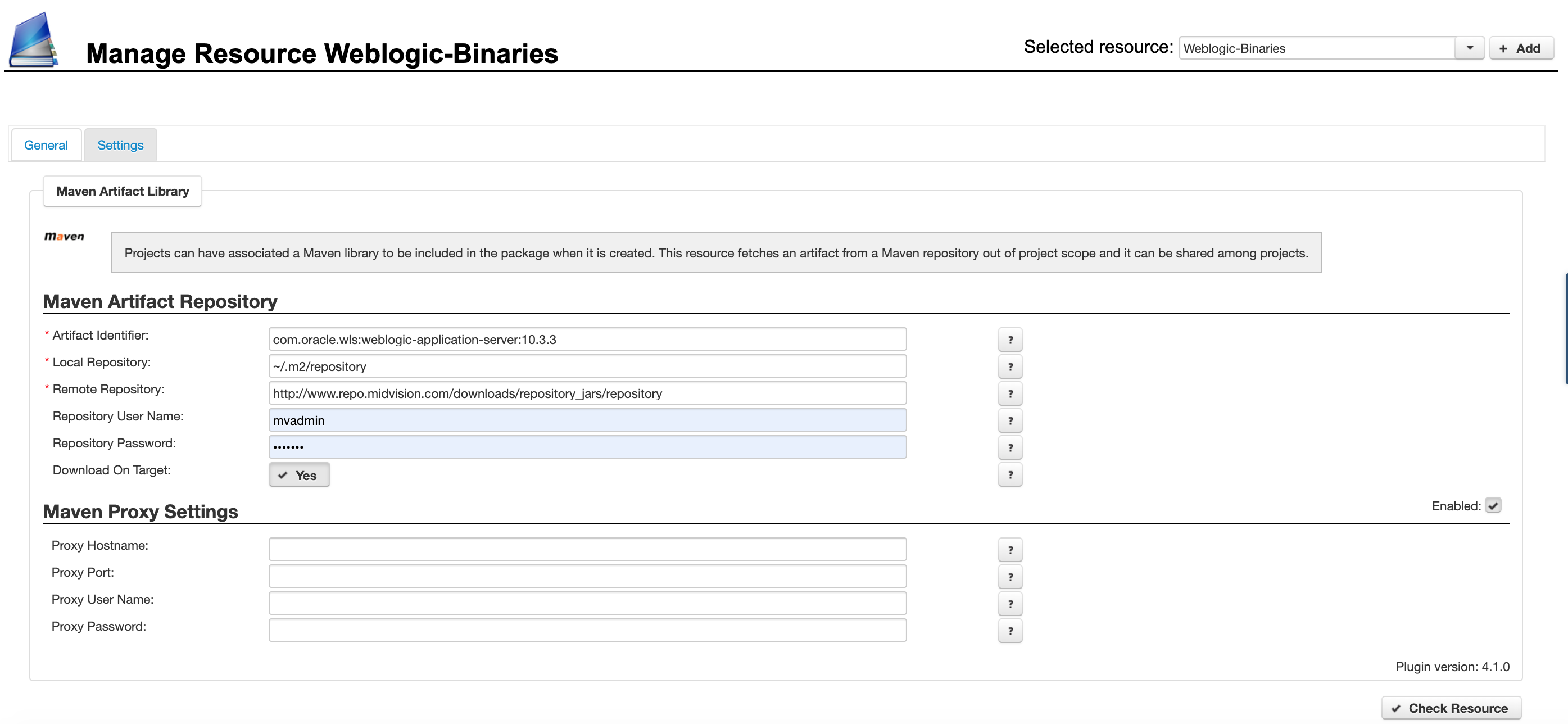
Task: Click help icon for Remote Repository
Action: tap(1010, 393)
